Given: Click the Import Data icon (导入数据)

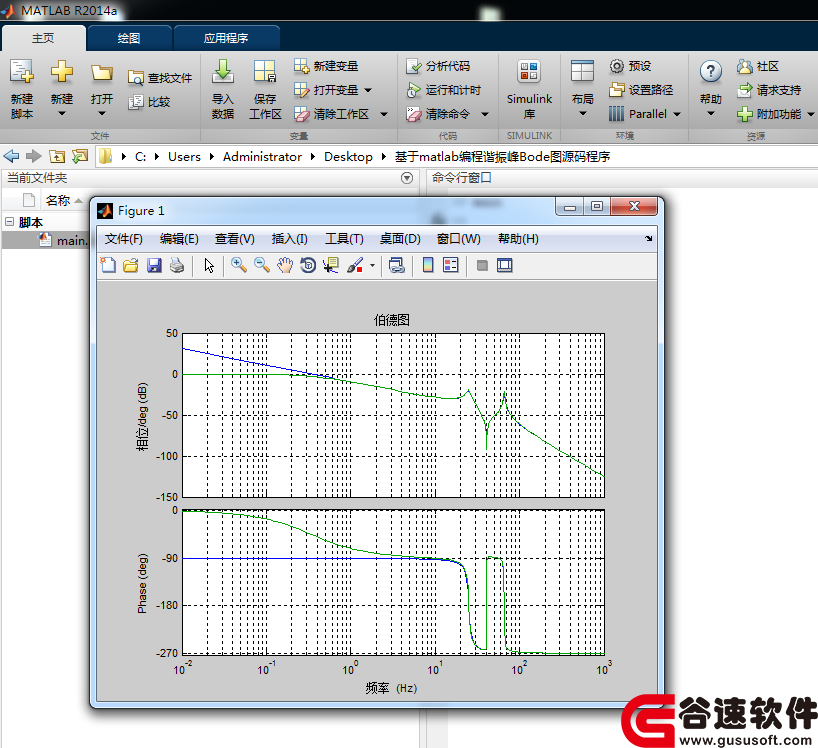Looking at the screenshot, I should click(x=223, y=89).
